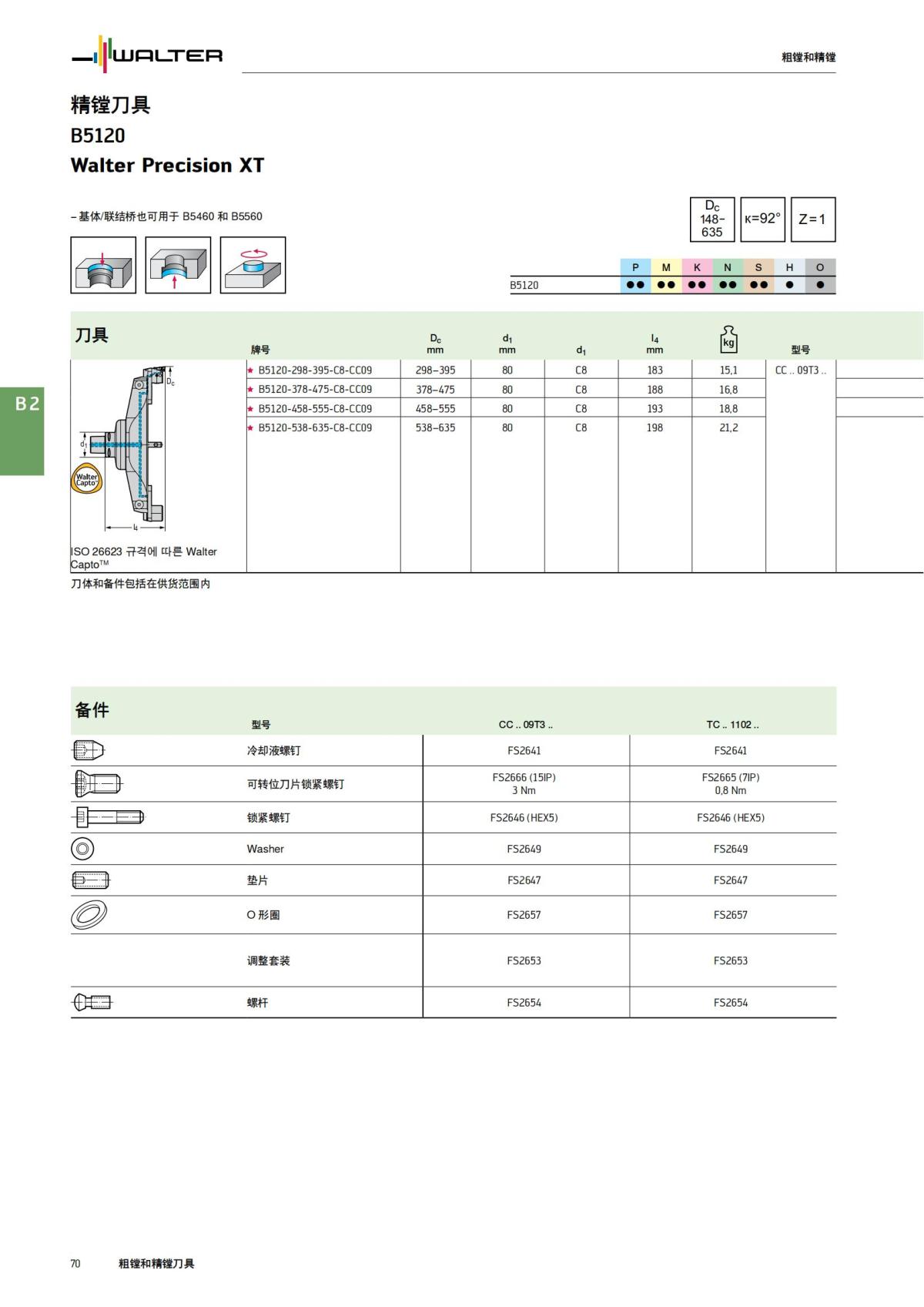
Task: Select part number B5120-458-555-C8-CC09
Action: click(x=315, y=409)
